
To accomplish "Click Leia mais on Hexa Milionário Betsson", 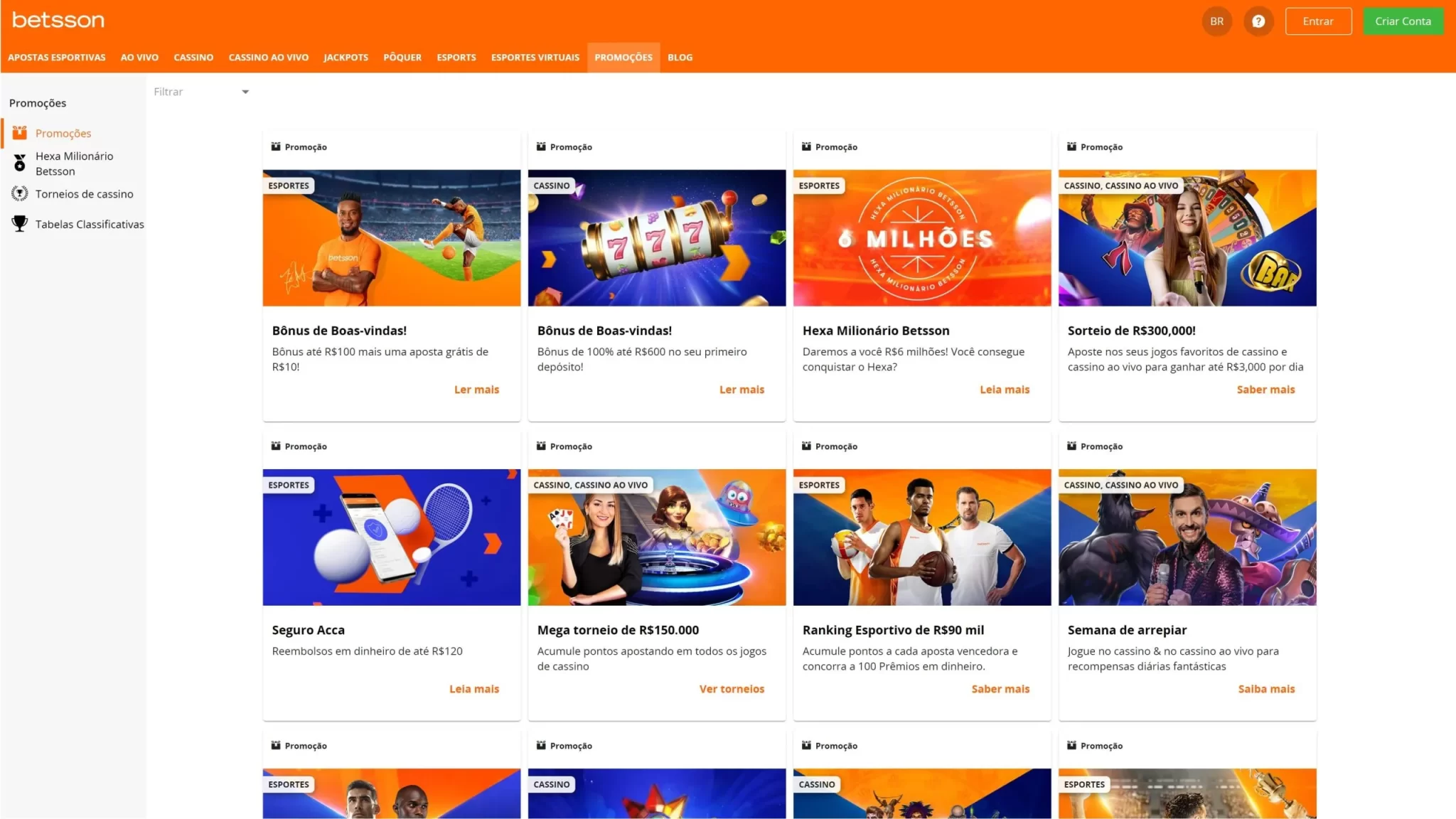I will (1005, 390).
